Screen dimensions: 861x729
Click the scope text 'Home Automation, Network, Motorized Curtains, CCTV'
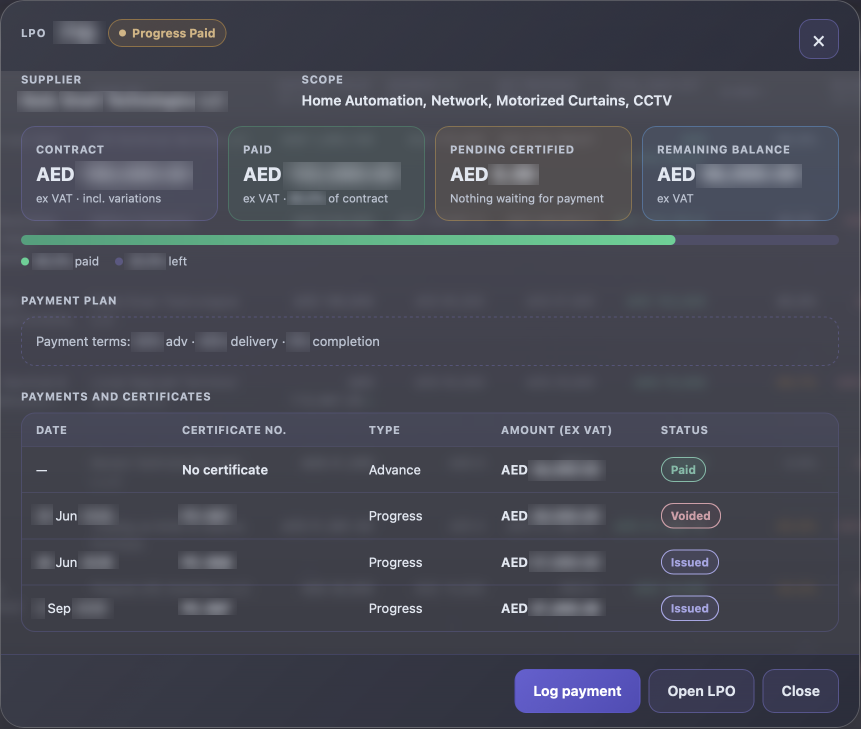pyautogui.click(x=487, y=100)
